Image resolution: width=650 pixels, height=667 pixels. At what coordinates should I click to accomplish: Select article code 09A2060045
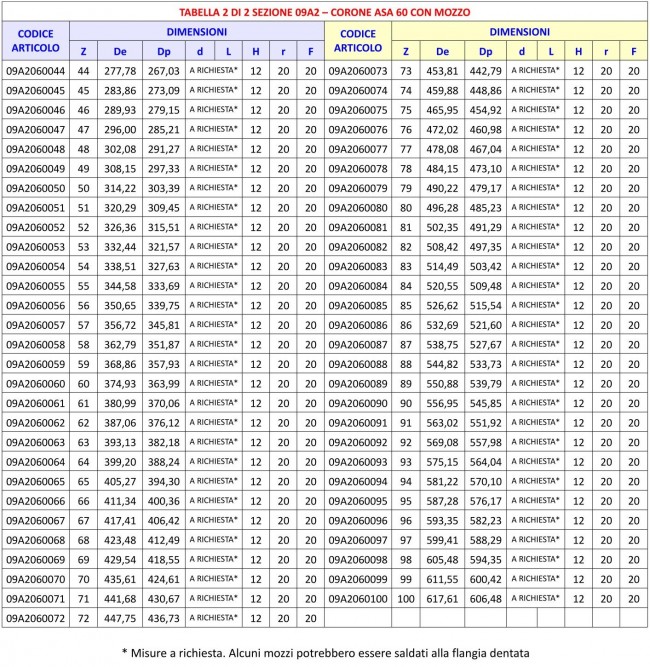pos(36,91)
